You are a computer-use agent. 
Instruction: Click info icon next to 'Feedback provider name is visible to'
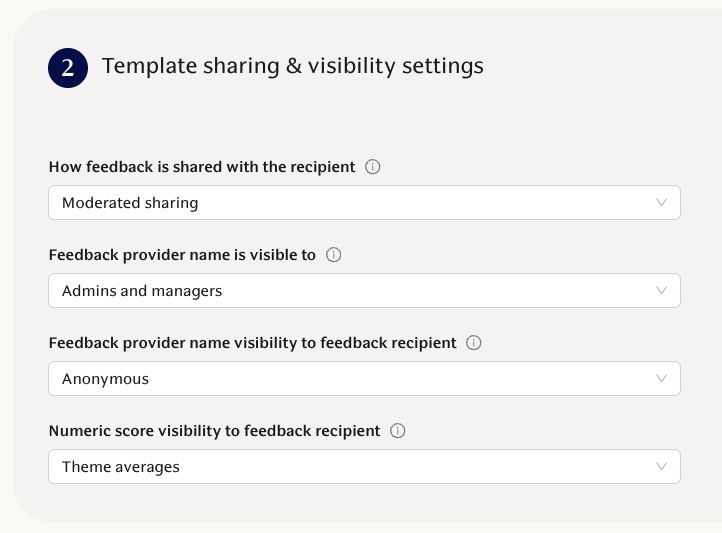tap(334, 255)
